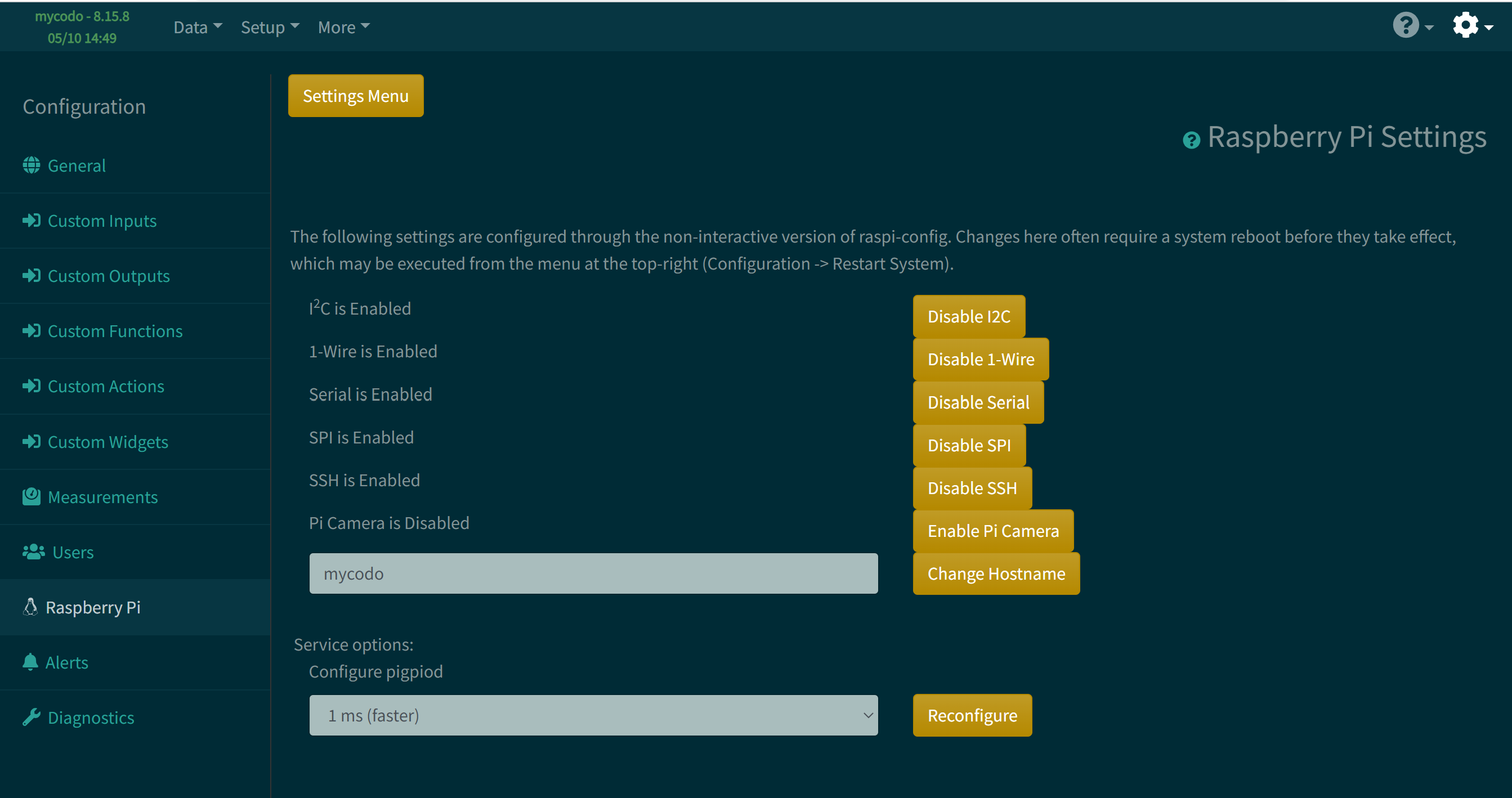Expand the pigpiod sample rate dropdown
Image resolution: width=1512 pixels, height=798 pixels.
(x=593, y=715)
